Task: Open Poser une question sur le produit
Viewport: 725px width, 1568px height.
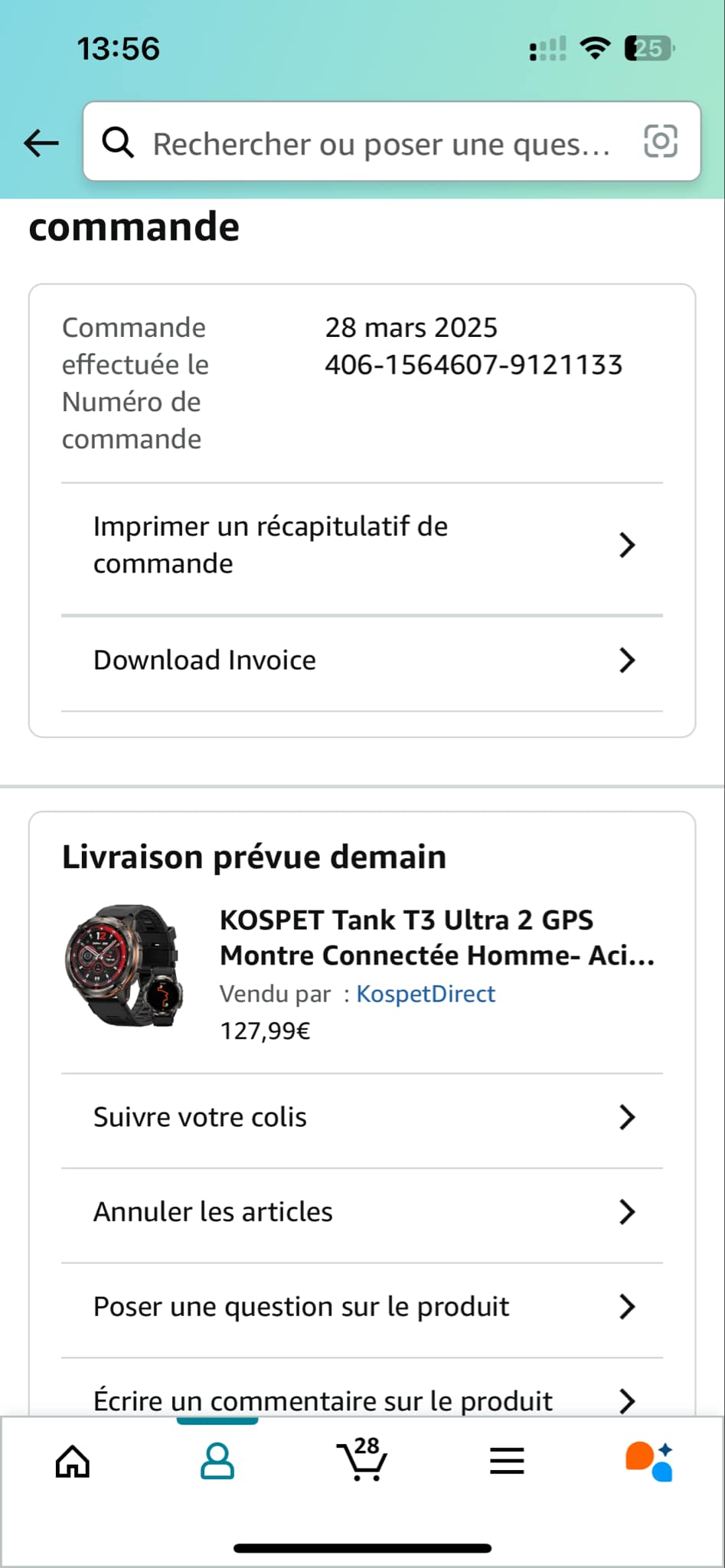Action: pos(301,1306)
